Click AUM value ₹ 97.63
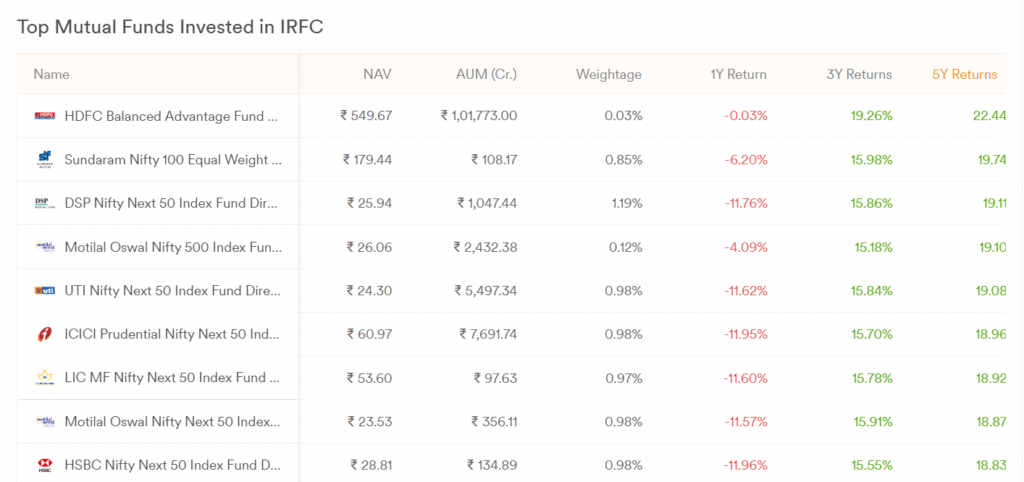 point(496,378)
